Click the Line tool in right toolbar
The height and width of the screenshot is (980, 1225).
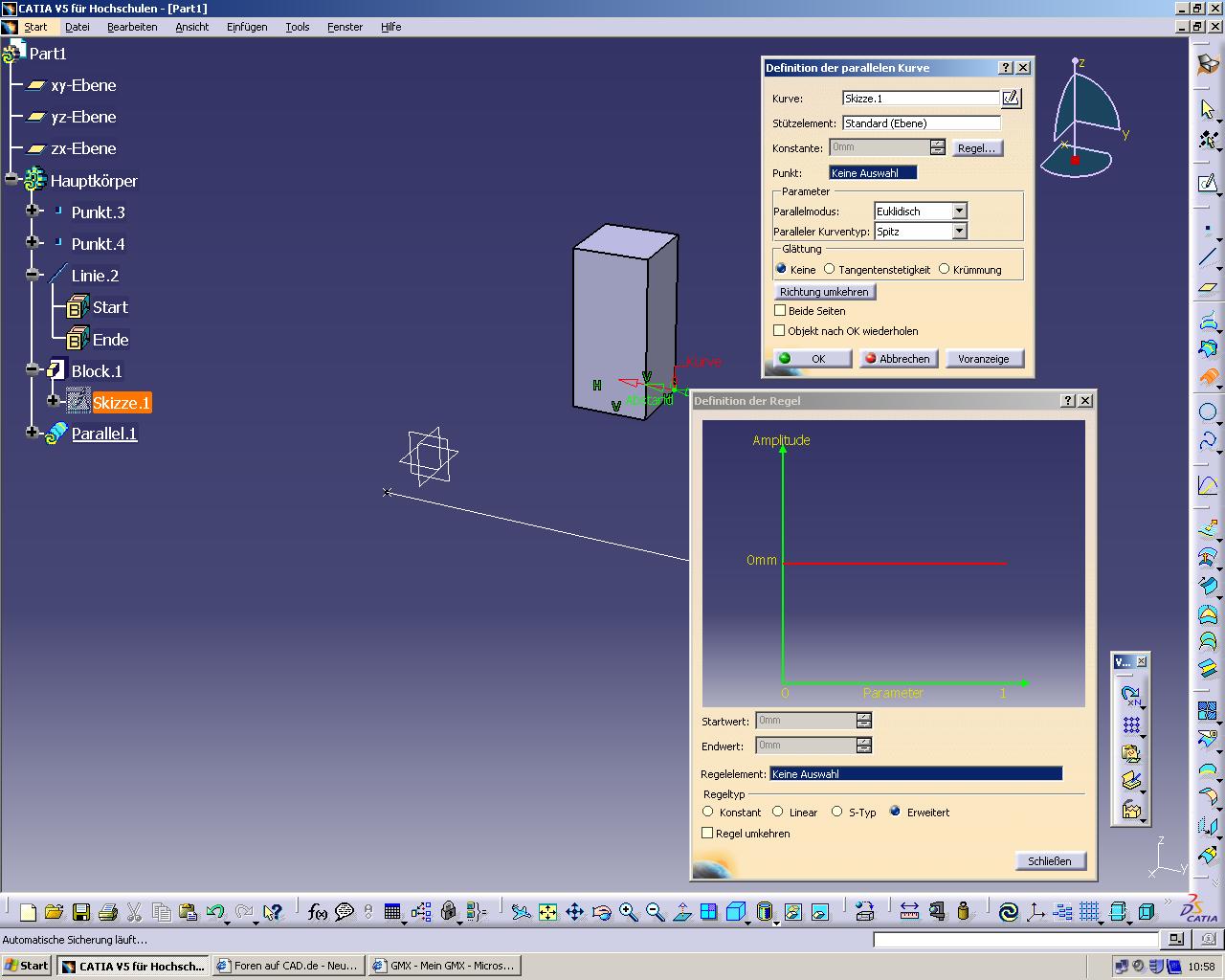(x=1208, y=258)
